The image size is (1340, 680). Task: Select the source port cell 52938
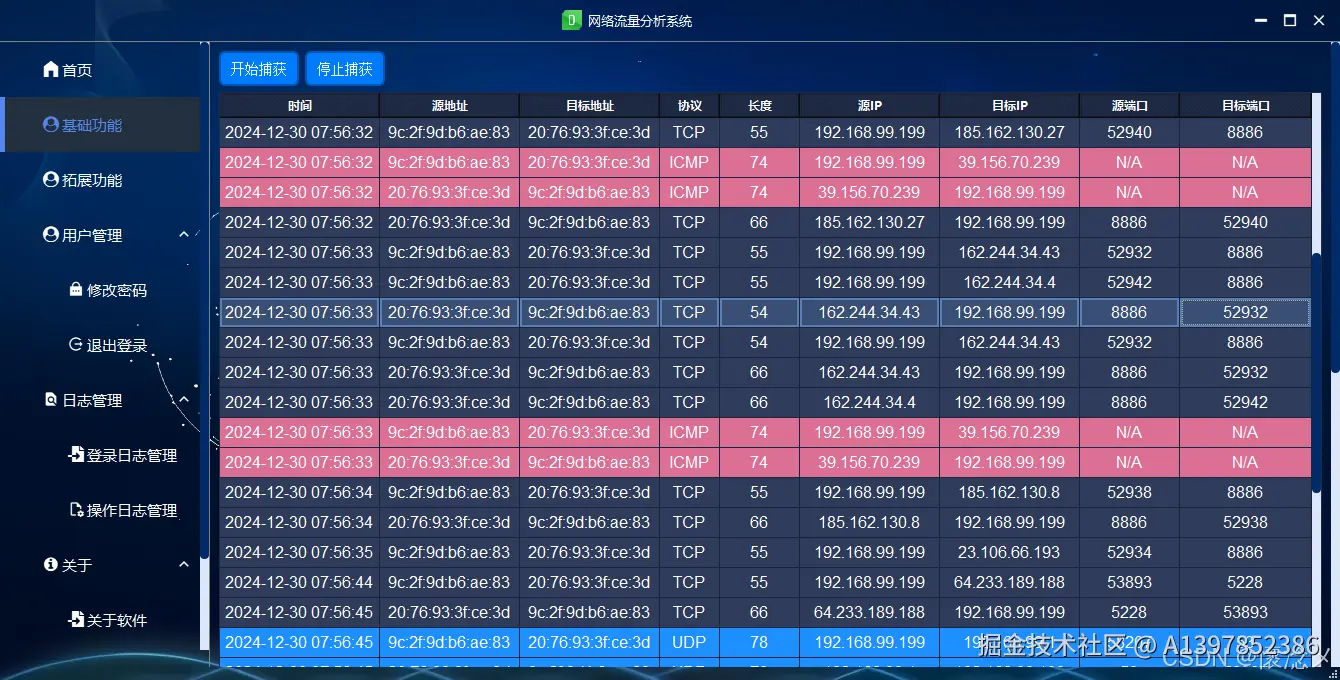pyautogui.click(x=1129, y=492)
